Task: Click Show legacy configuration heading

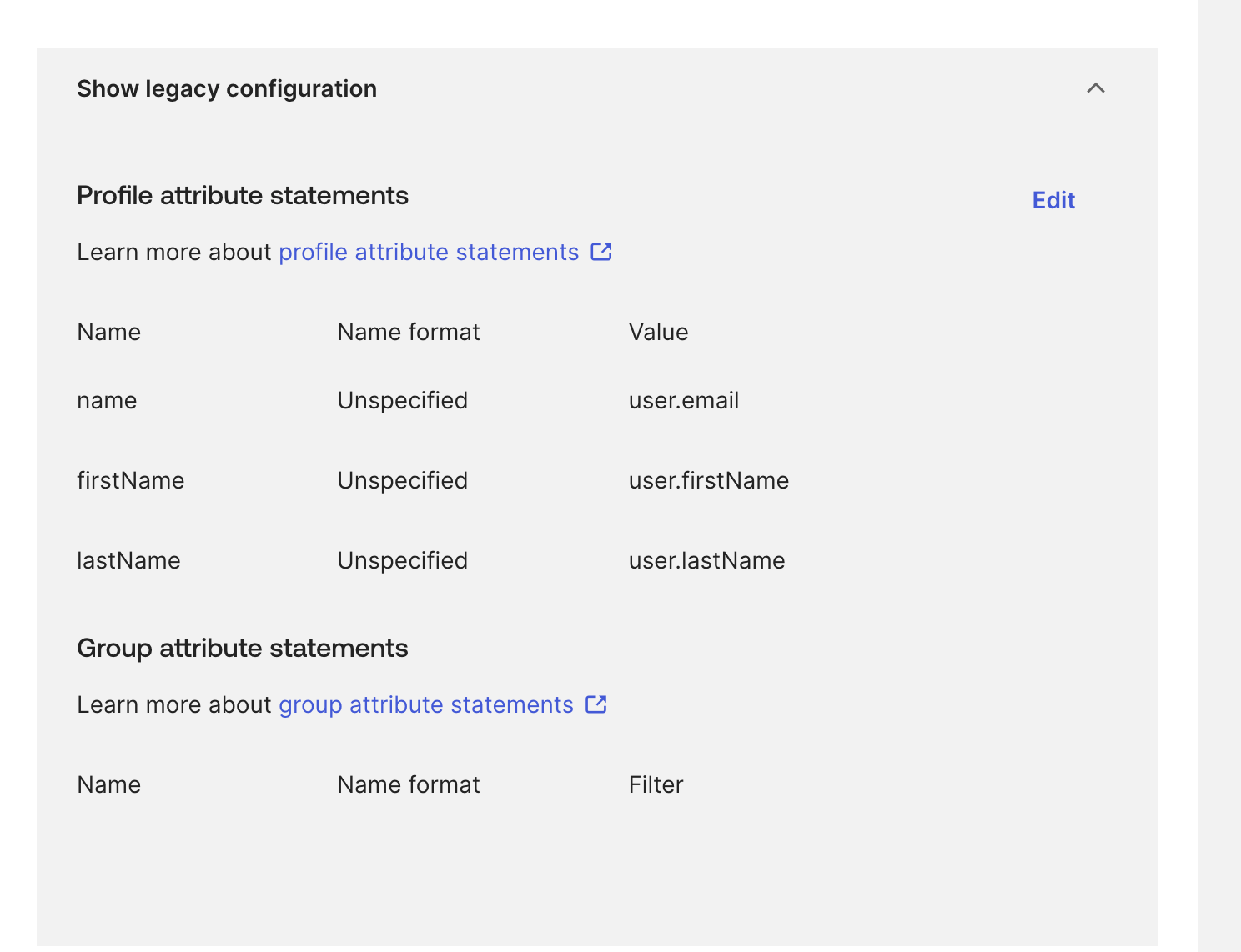Action: pyautogui.click(x=227, y=88)
